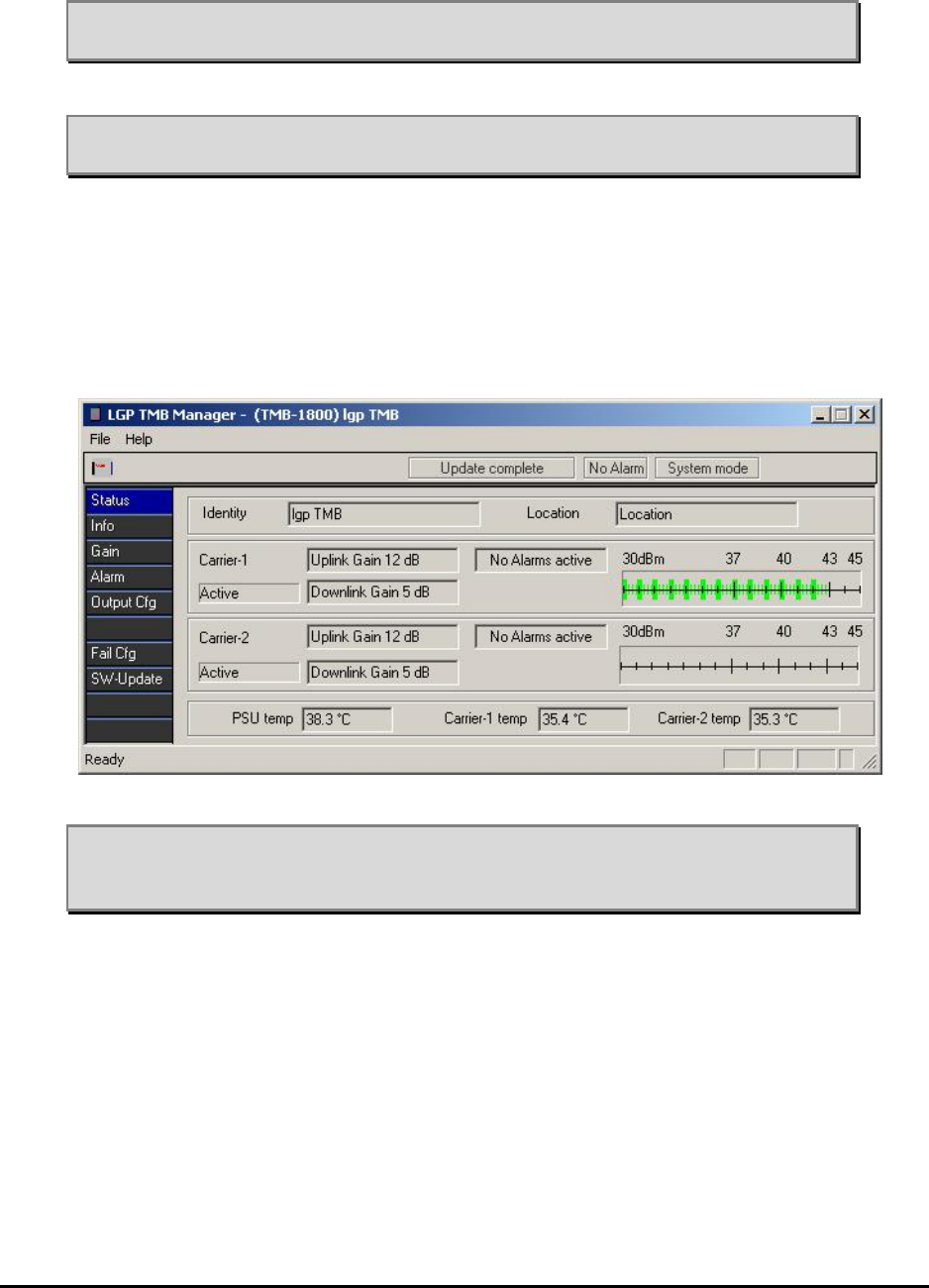Maximize the LGP TMB Manager window
Image resolution: width=929 pixels, height=1288 pixels.
(841, 415)
